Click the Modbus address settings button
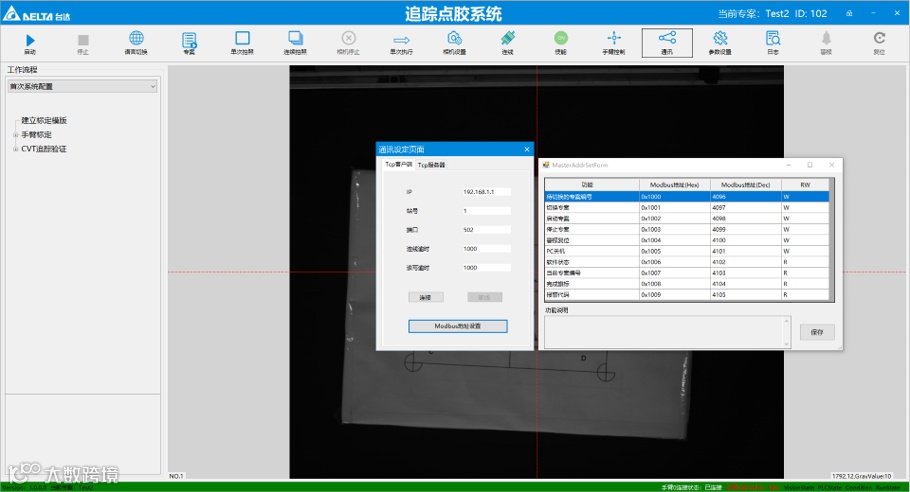 click(x=458, y=326)
